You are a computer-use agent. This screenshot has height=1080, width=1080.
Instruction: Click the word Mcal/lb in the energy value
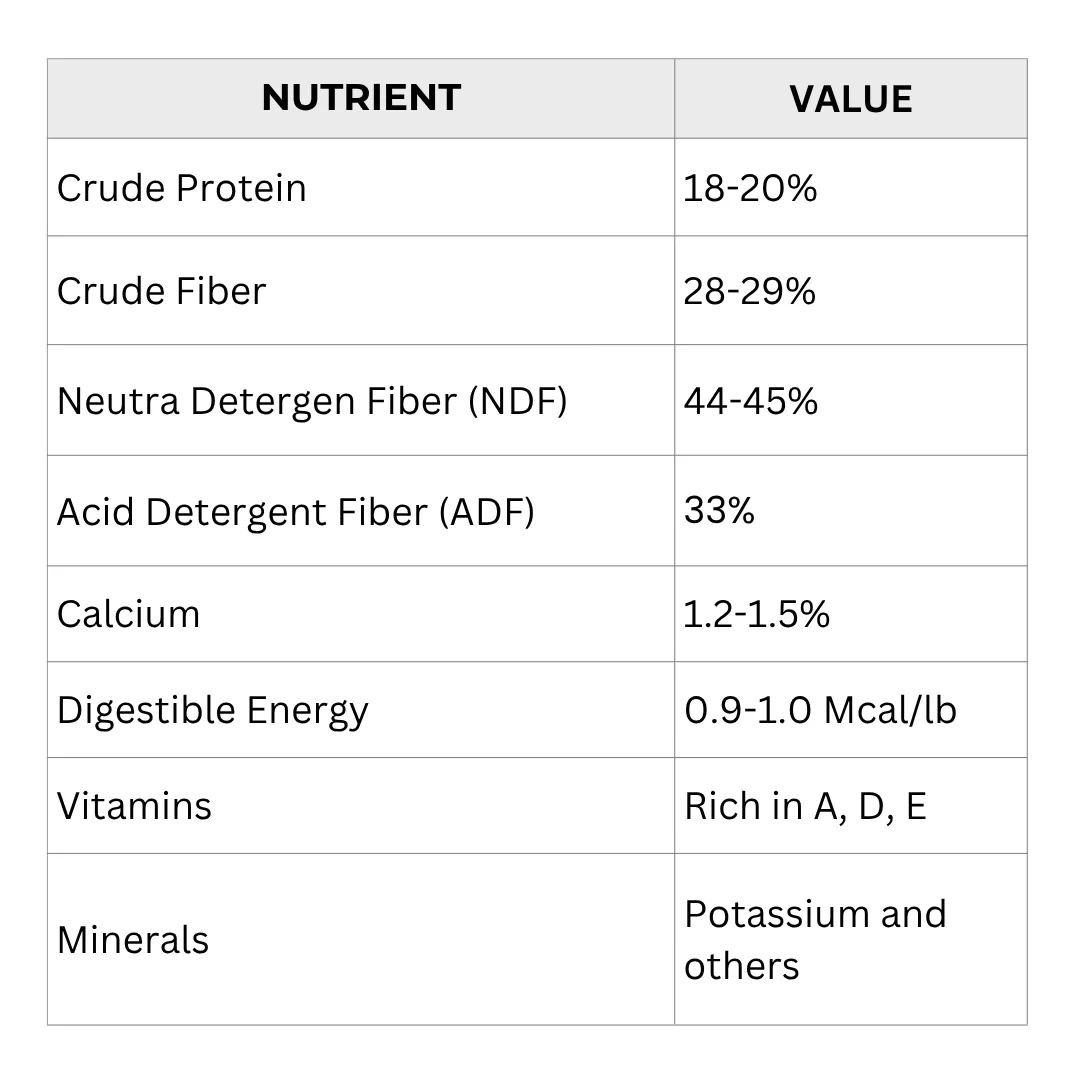891,710
